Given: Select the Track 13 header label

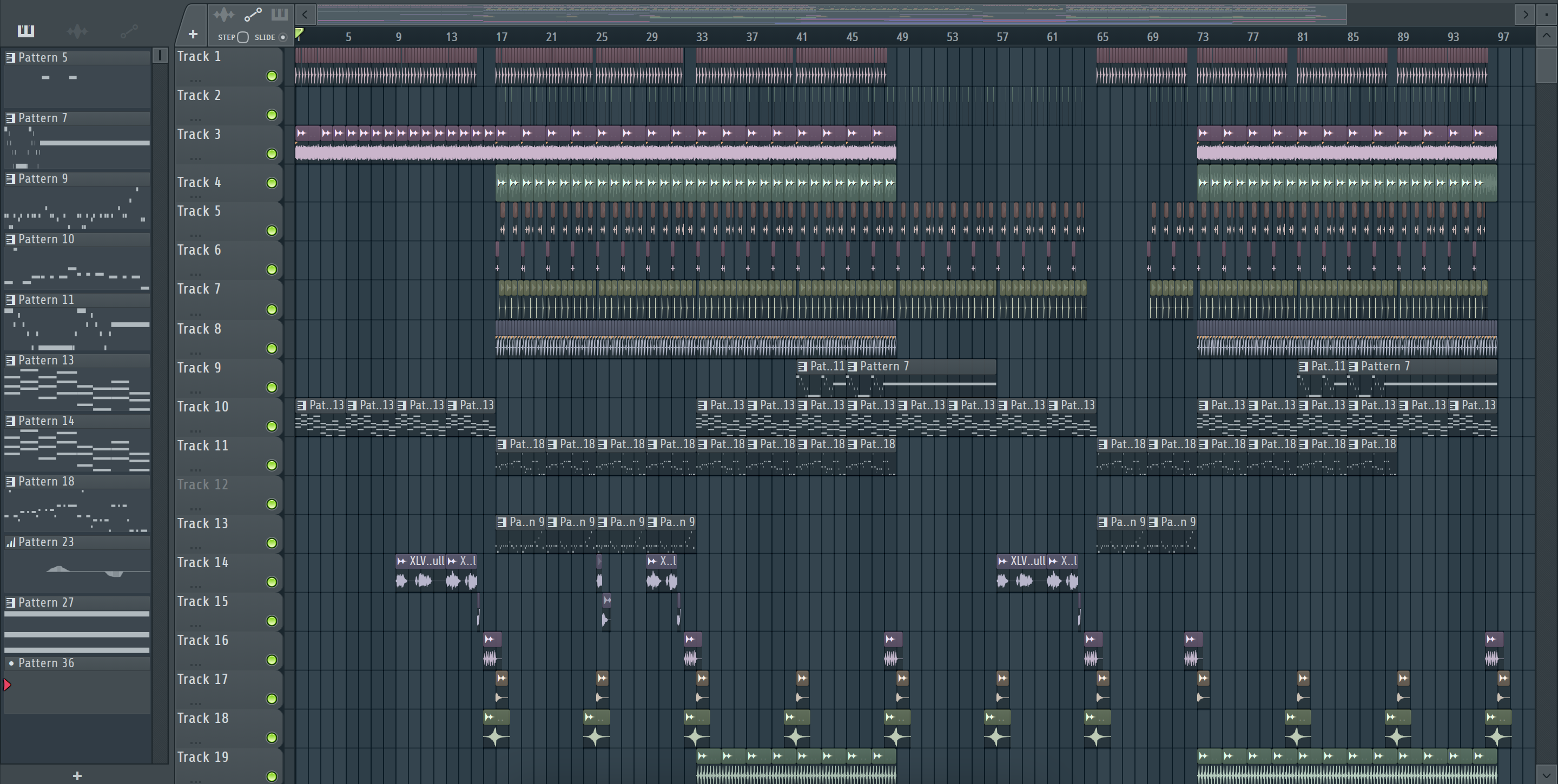Looking at the screenshot, I should (203, 523).
